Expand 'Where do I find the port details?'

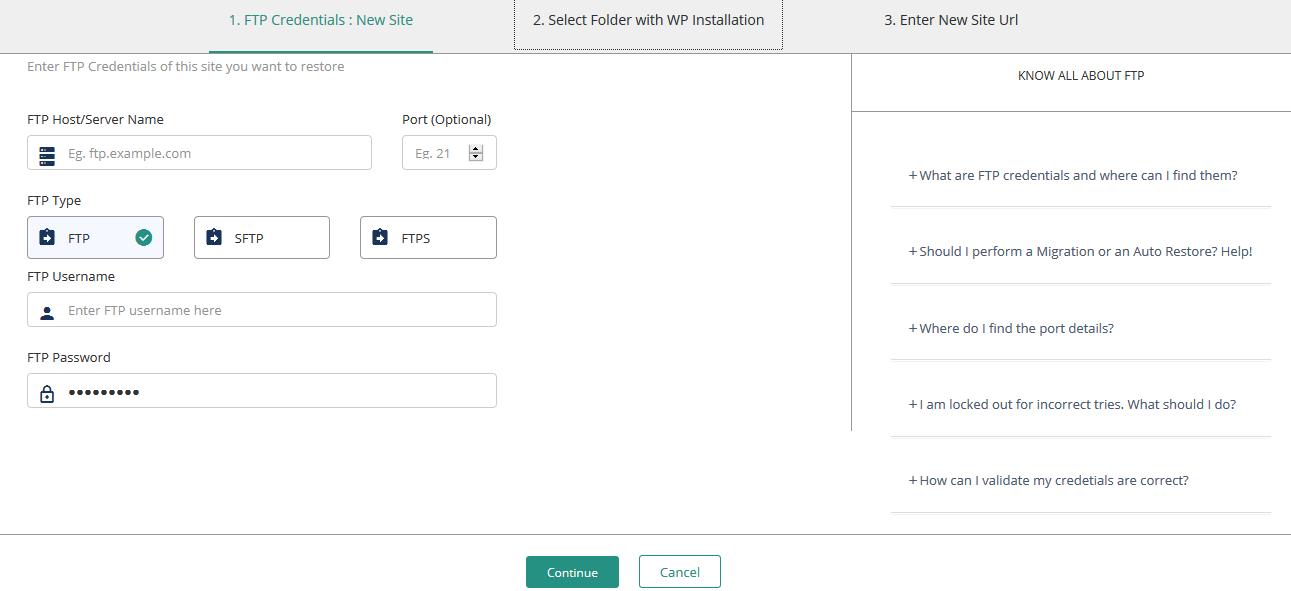(1011, 328)
